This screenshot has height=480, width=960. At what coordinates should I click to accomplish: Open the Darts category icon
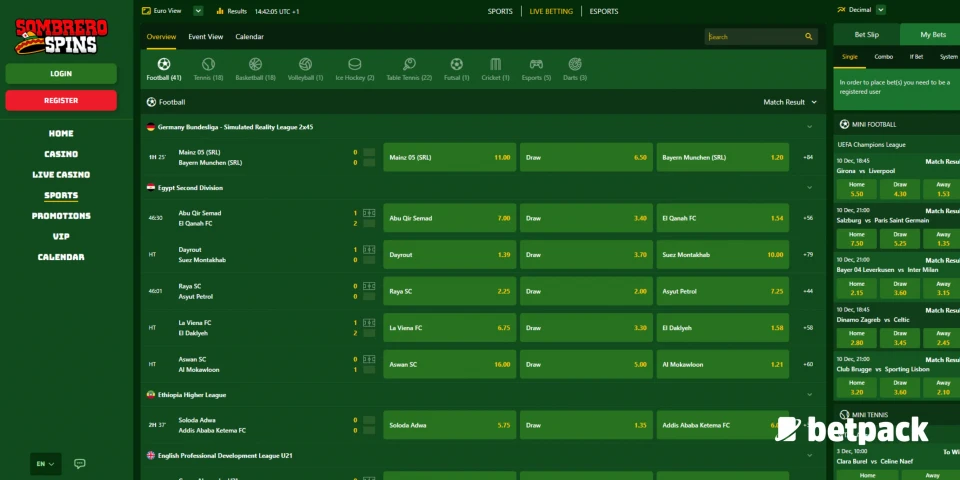click(x=575, y=65)
